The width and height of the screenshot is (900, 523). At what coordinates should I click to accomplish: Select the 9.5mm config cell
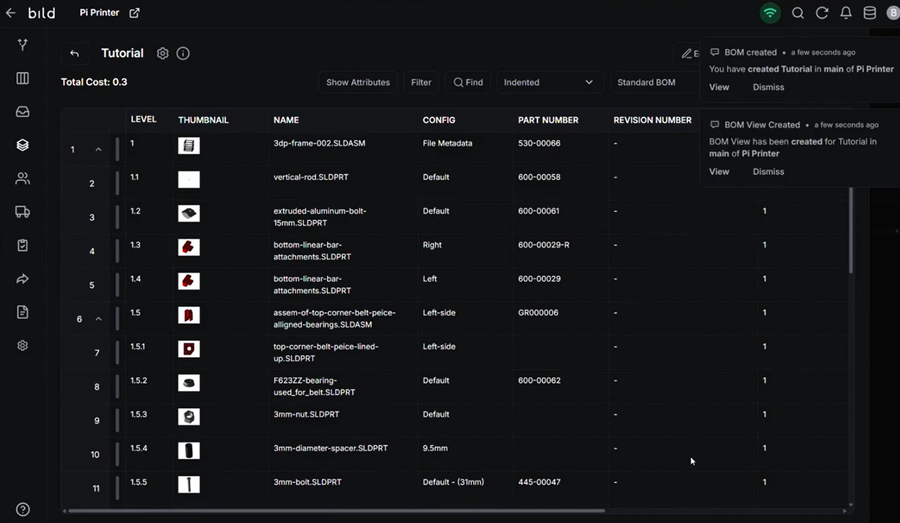[435, 448]
